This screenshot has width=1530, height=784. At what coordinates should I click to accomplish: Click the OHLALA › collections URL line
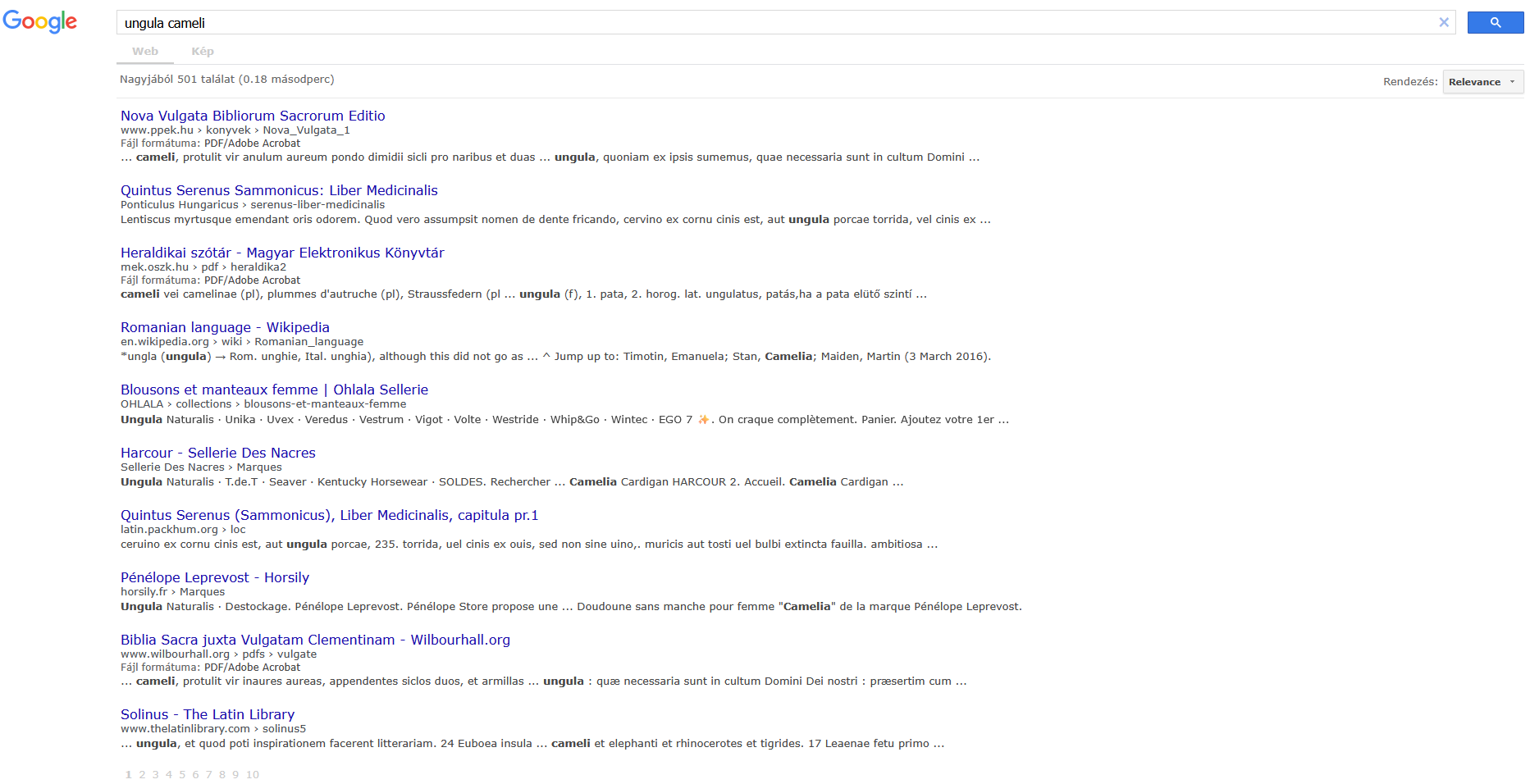(x=263, y=404)
